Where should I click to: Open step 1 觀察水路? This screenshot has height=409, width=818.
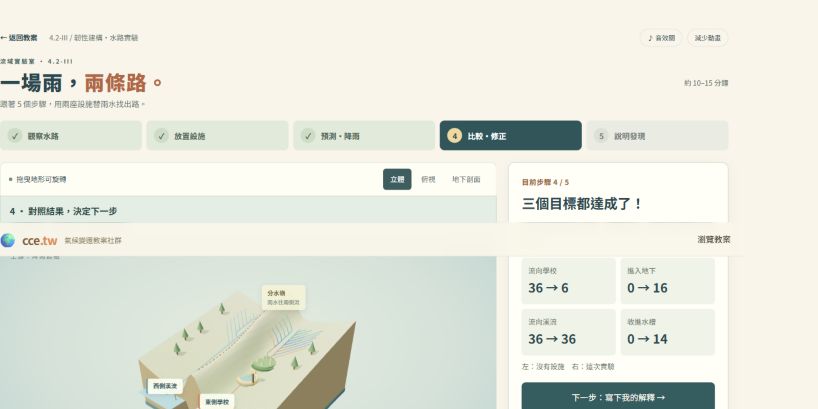point(71,136)
